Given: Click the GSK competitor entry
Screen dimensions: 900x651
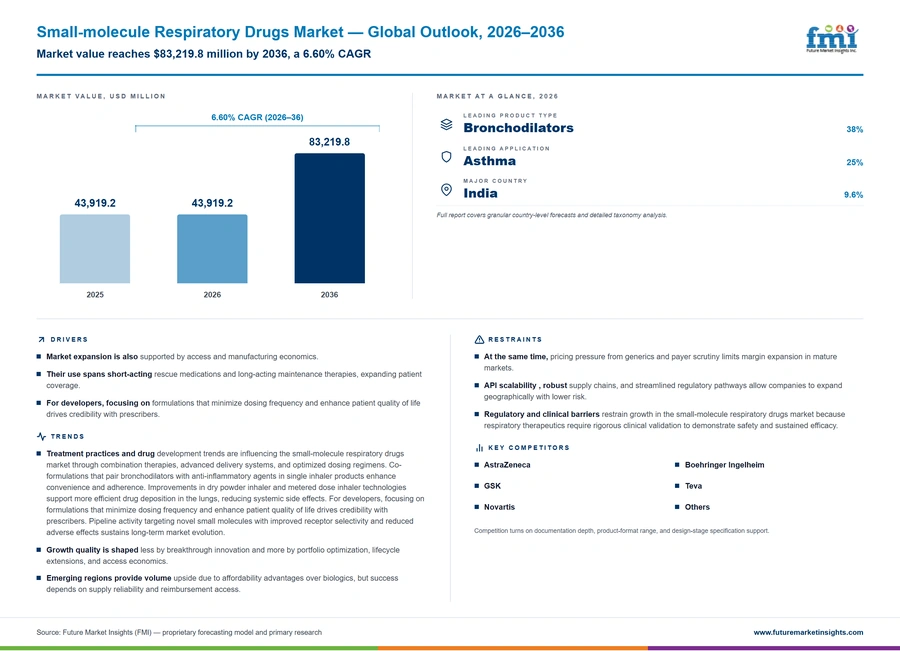Looking at the screenshot, I should 492,486.
